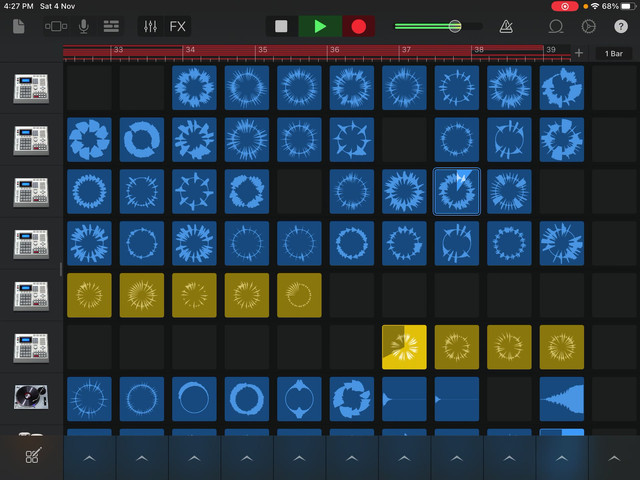
Task: Jump to bar 37 on ruler
Action: [x=407, y=49]
